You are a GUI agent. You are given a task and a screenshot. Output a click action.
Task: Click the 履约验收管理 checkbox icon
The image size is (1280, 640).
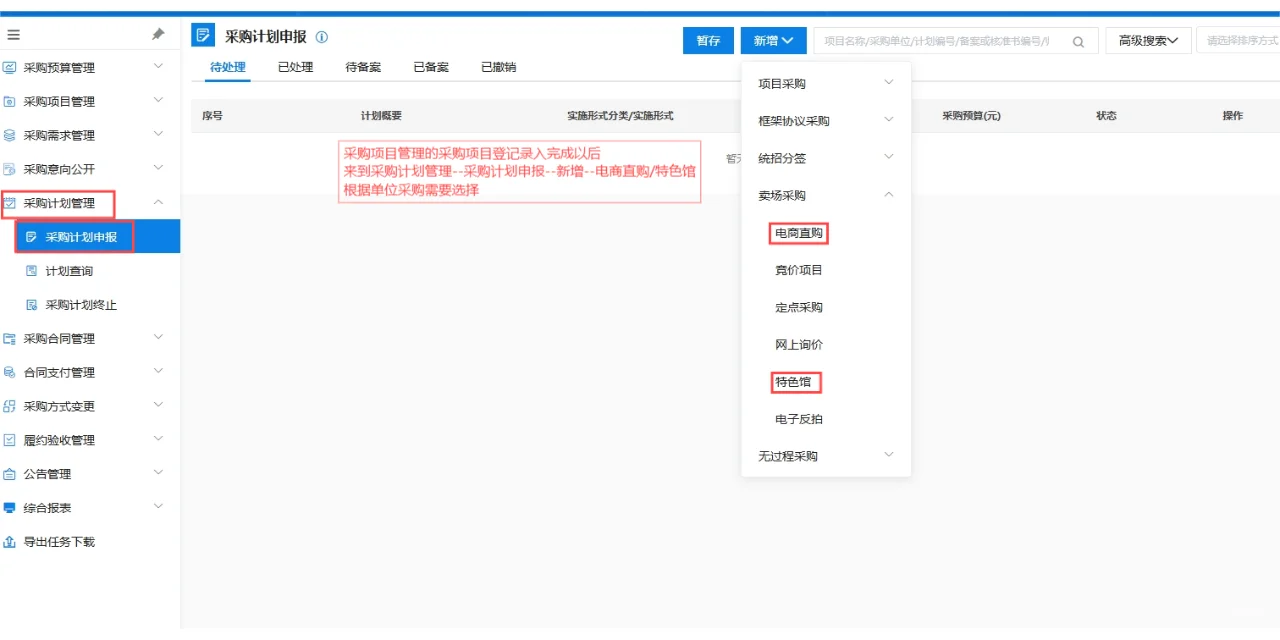10,440
